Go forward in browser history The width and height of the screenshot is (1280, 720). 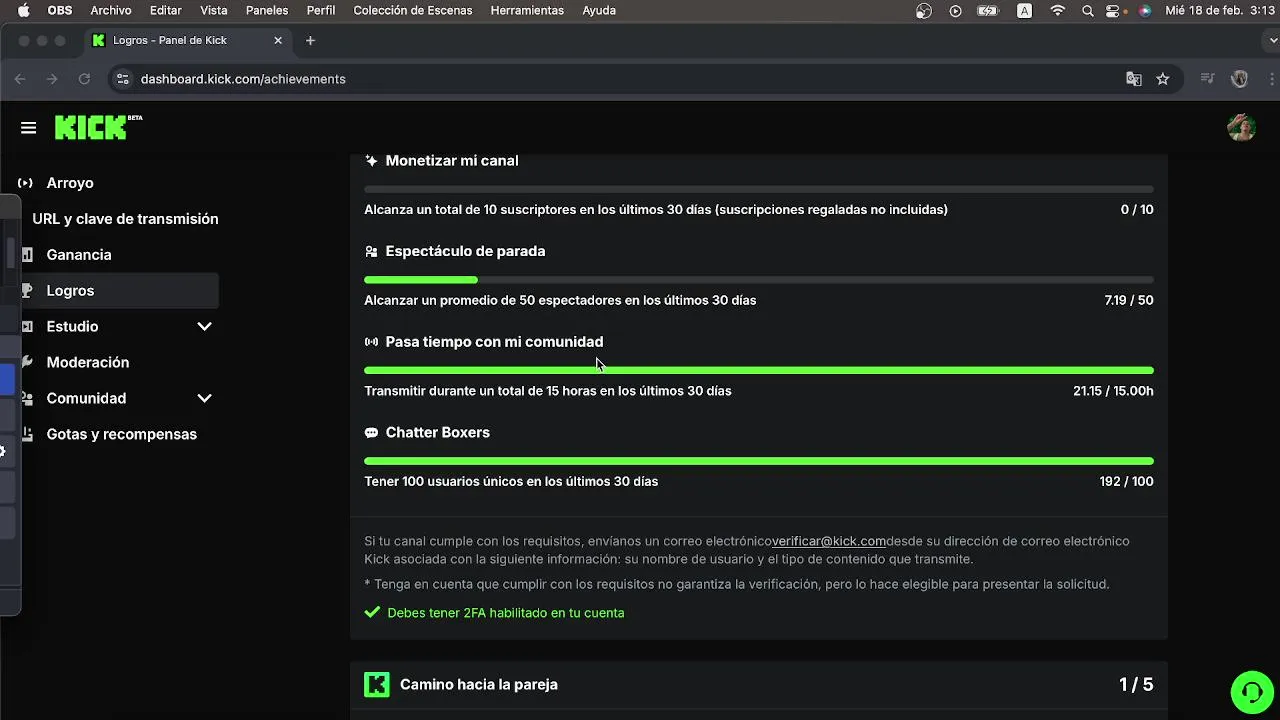(x=52, y=79)
